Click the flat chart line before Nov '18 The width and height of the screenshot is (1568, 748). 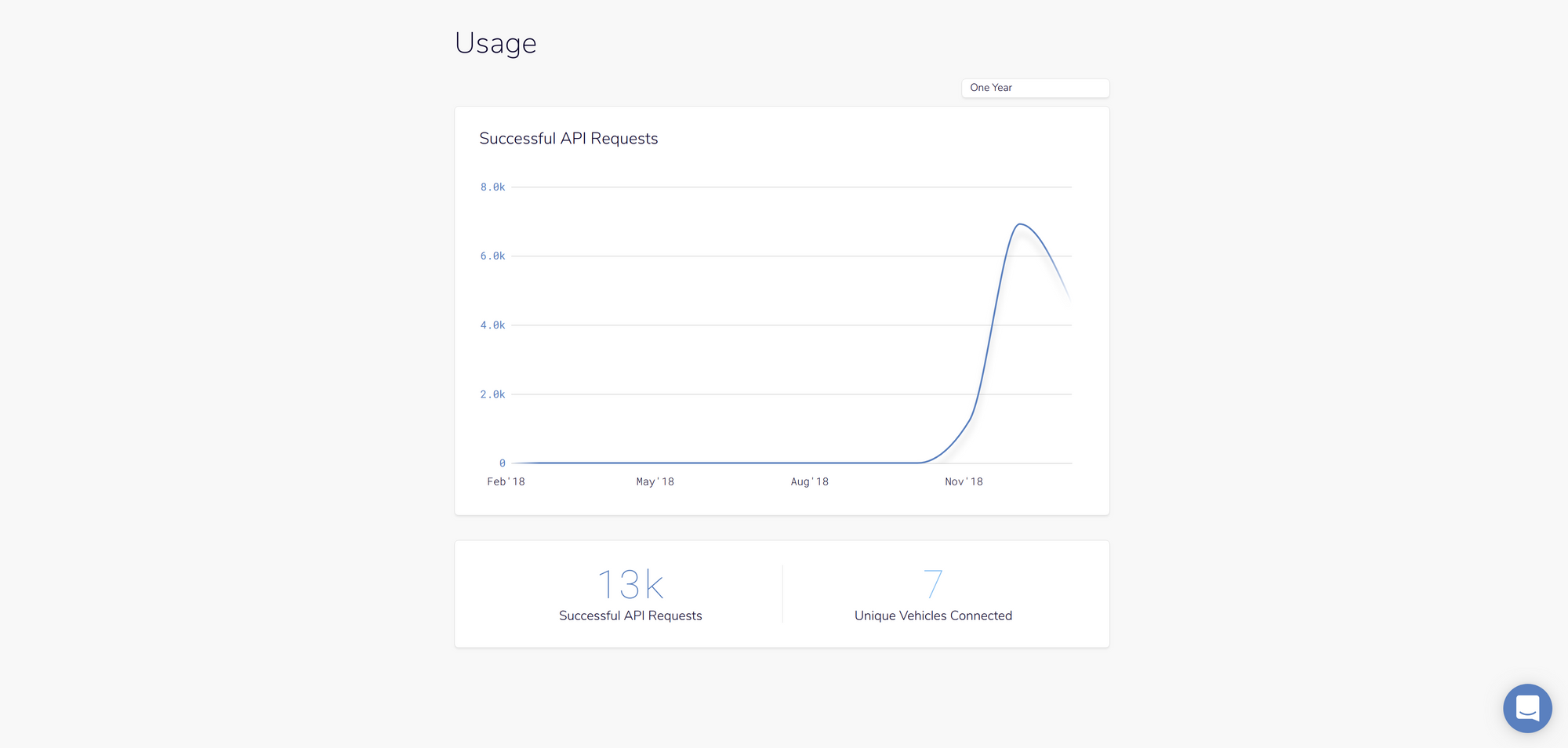point(706,463)
